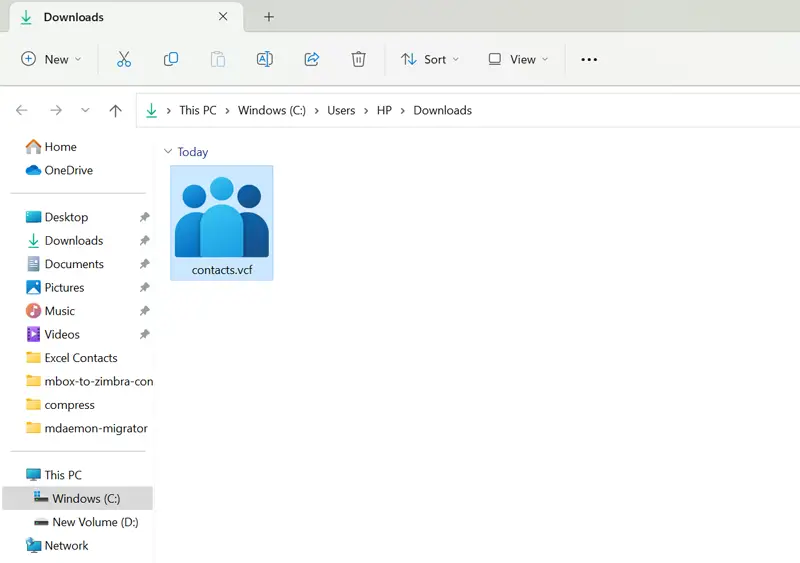Click Users in the address breadcrumb
The image size is (800, 563).
[341, 111]
